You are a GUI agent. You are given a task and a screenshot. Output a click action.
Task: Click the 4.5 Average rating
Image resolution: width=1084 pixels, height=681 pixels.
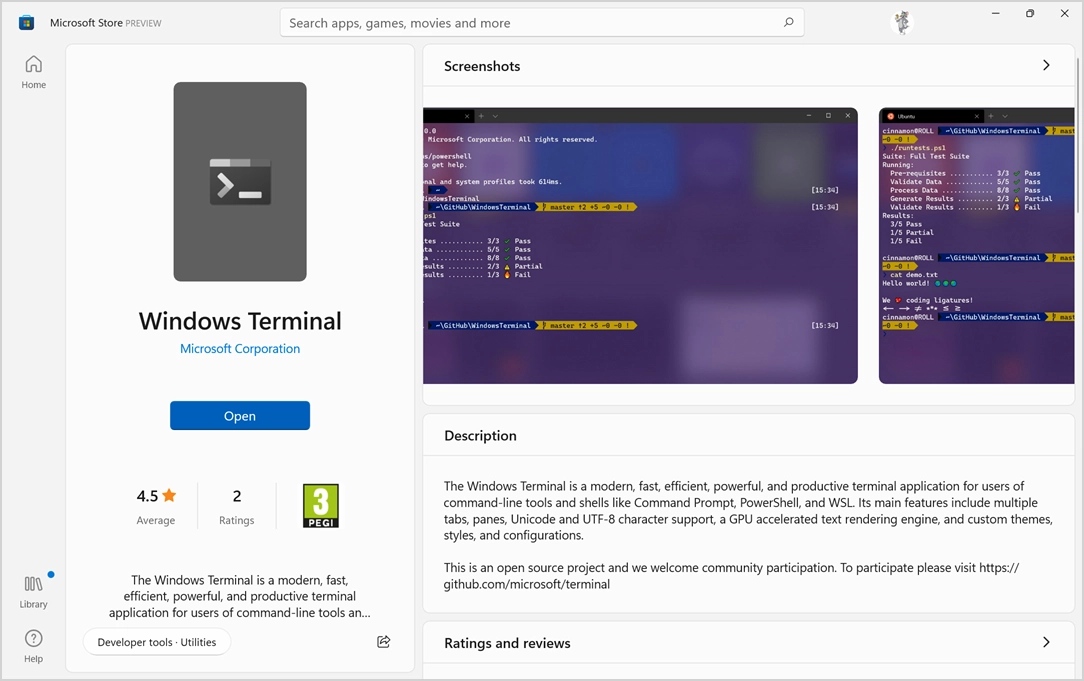coord(156,507)
